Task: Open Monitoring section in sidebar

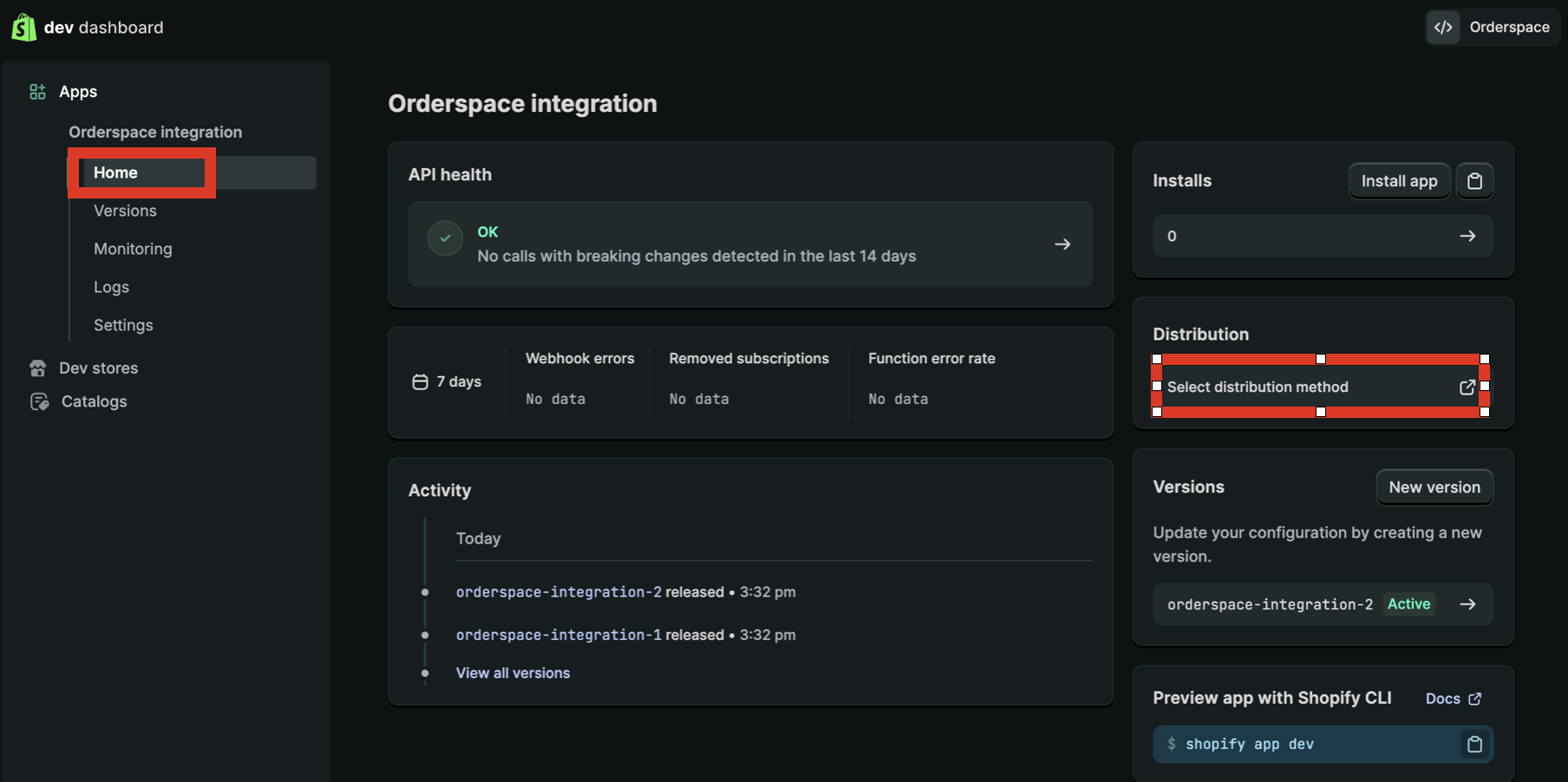Action: click(x=133, y=249)
